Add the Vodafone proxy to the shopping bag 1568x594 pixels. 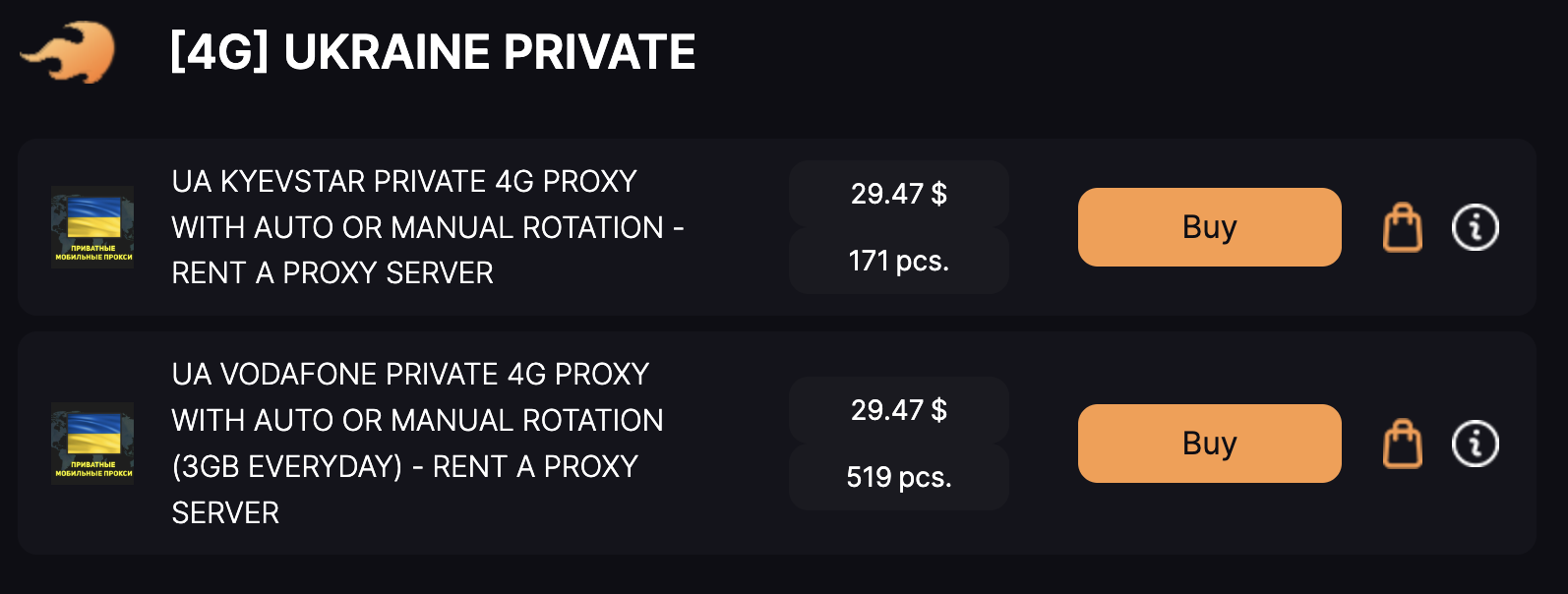click(x=1402, y=444)
